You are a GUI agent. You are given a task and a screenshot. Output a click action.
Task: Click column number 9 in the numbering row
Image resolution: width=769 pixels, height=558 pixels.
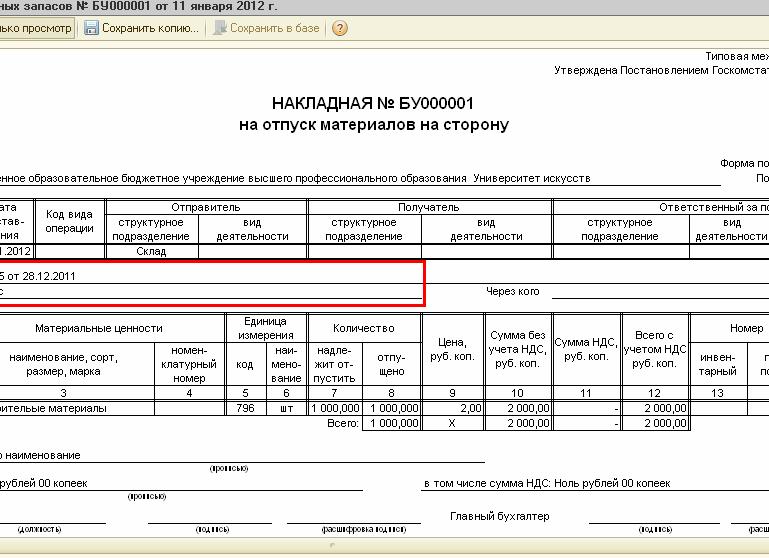point(452,393)
